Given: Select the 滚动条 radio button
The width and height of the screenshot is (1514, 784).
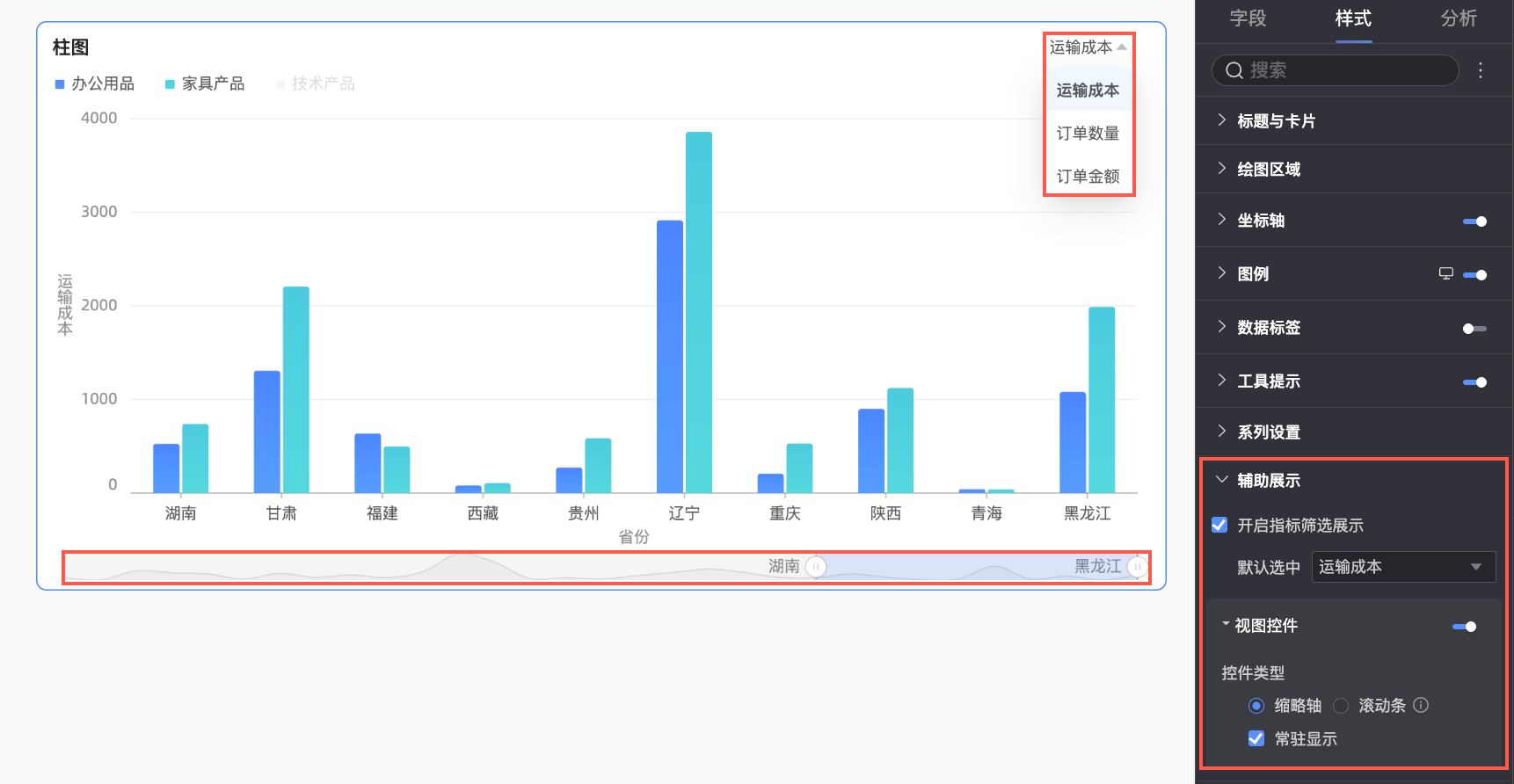Looking at the screenshot, I should [1341, 706].
